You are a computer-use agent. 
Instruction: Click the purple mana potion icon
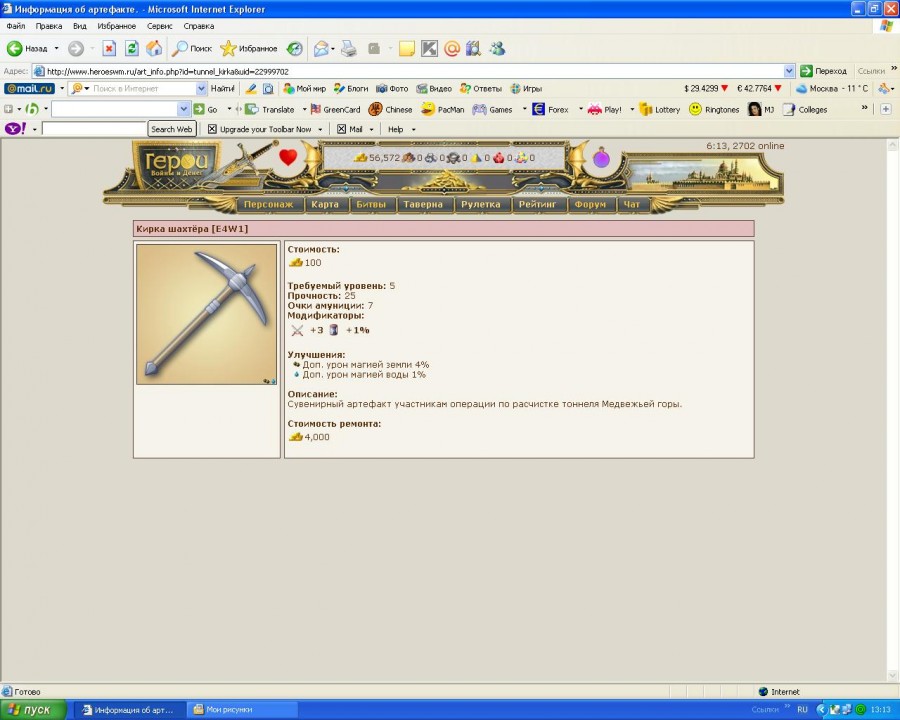click(x=601, y=158)
